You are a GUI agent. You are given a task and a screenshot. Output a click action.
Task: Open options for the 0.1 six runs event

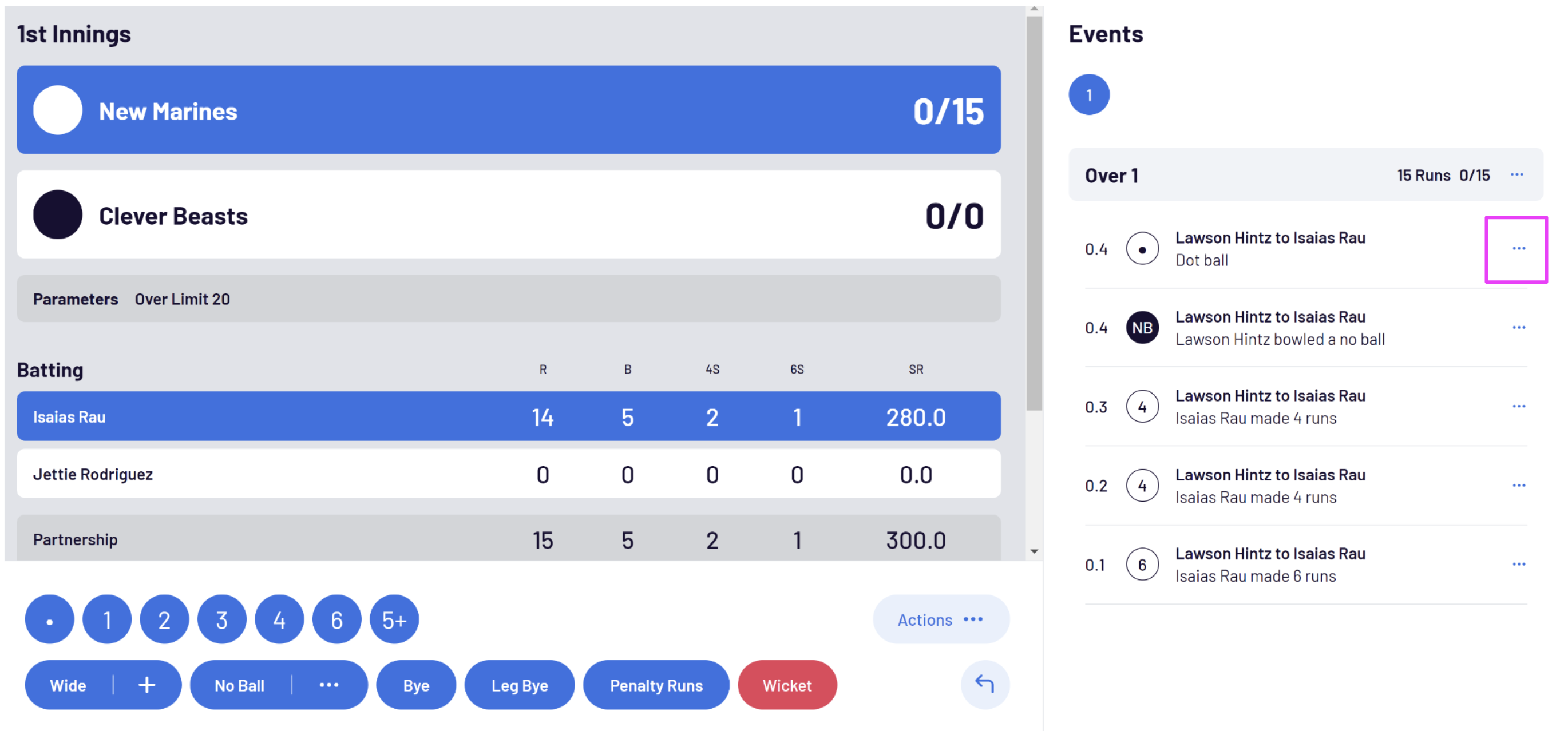(x=1518, y=565)
